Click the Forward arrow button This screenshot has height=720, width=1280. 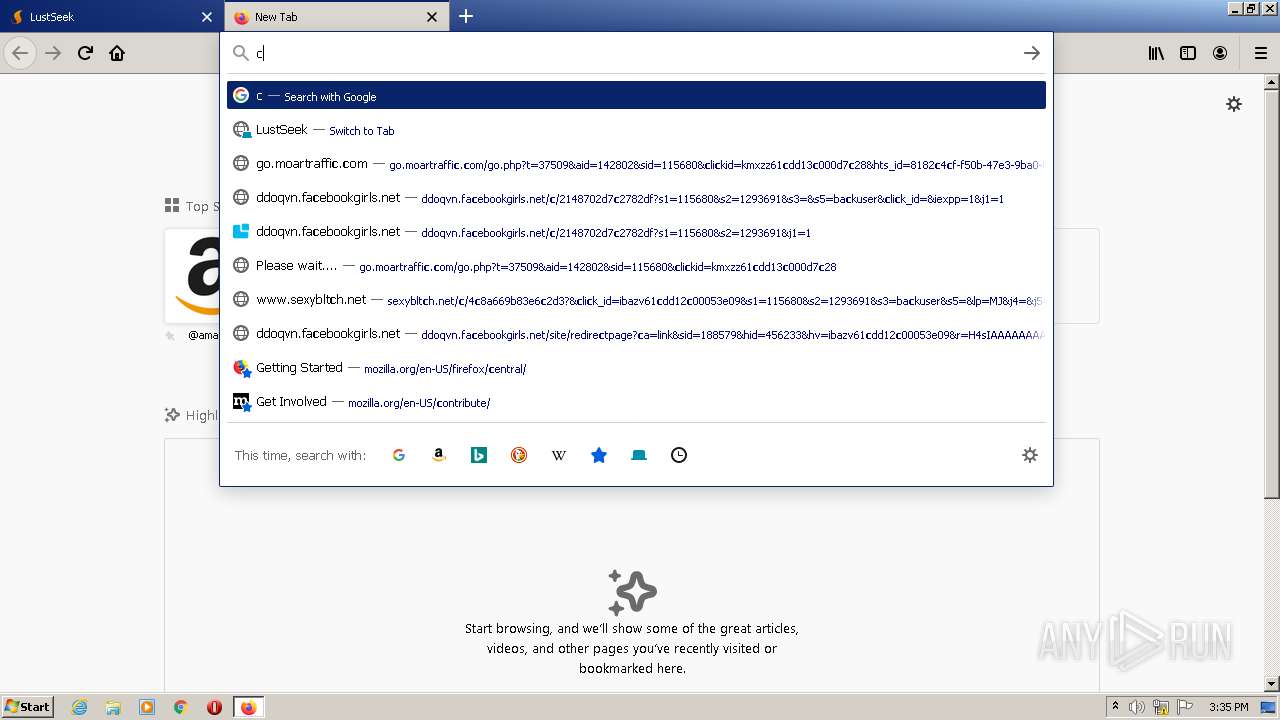click(53, 53)
